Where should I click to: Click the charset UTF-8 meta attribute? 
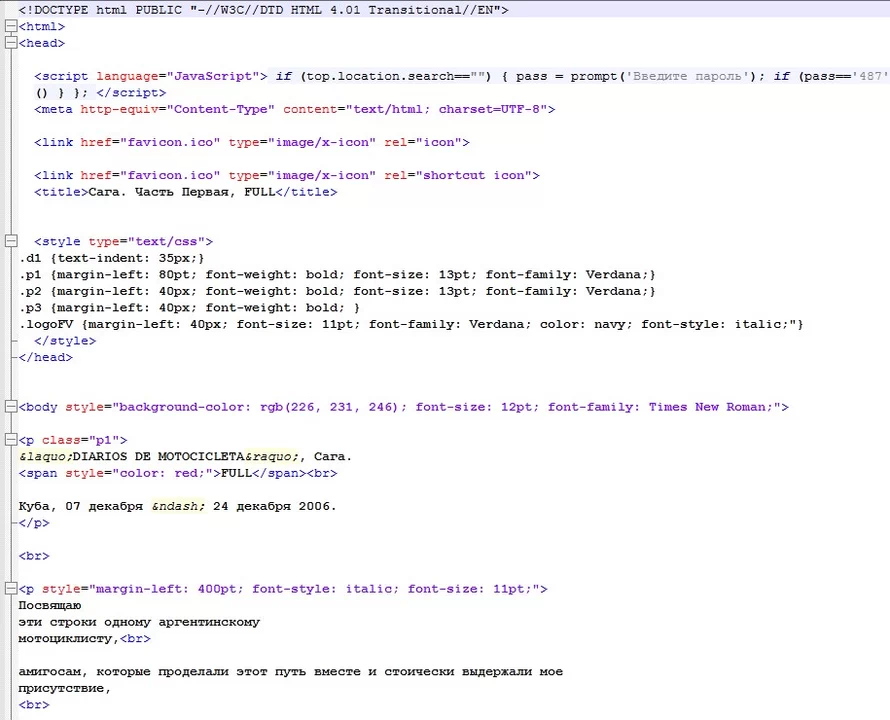pos(490,109)
